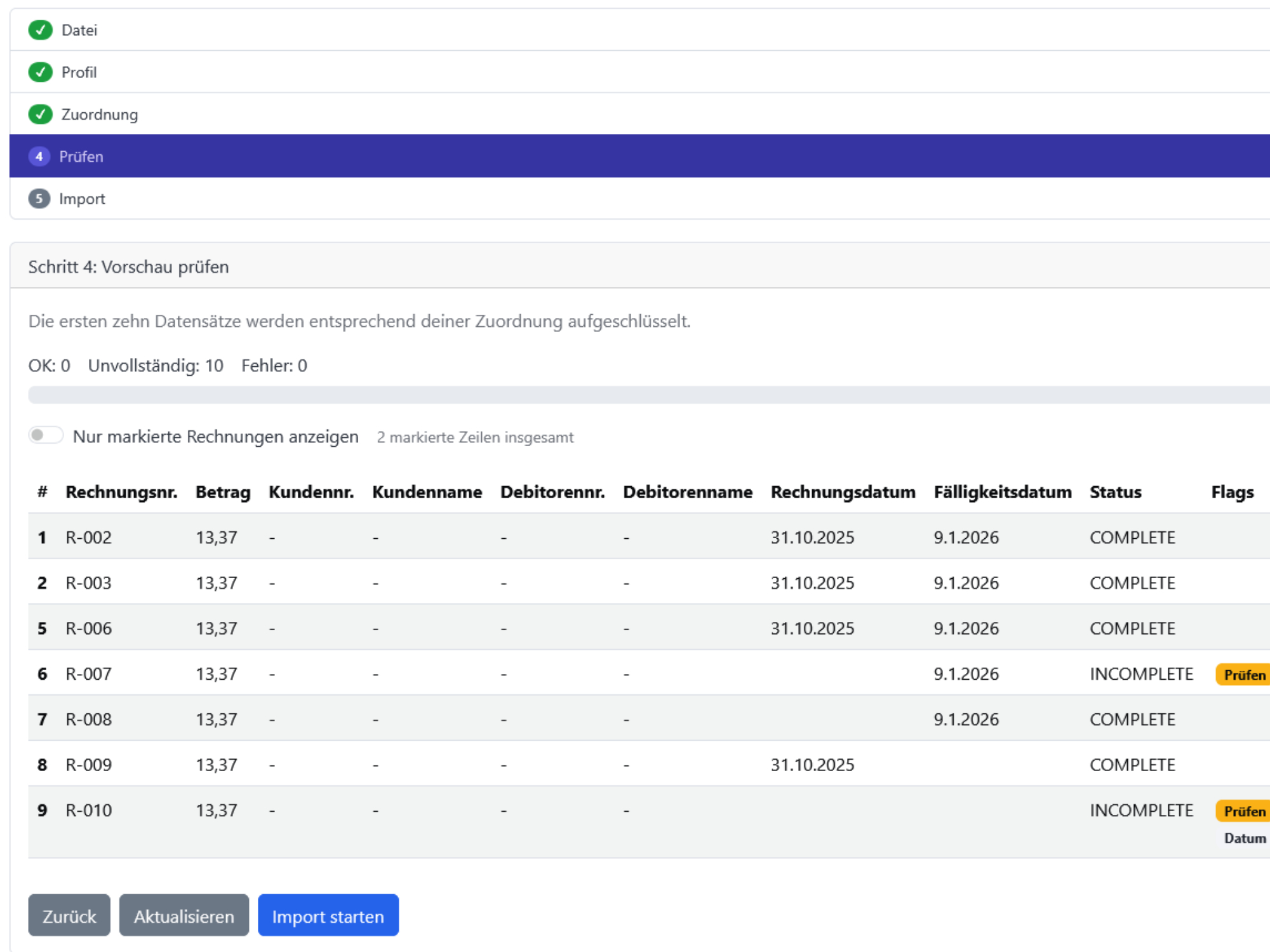This screenshot has height=952, width=1270.
Task: Select invoice number R-009
Action: point(89,765)
